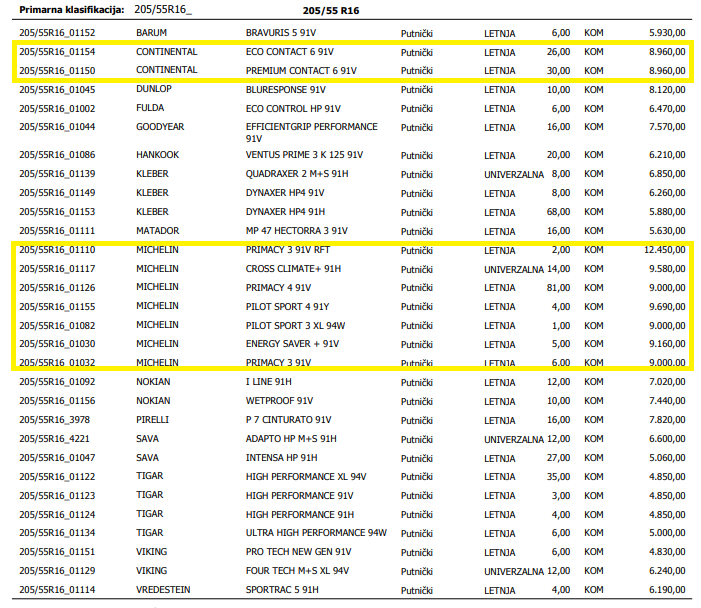701x608 pixels.
Task: Click HIGH PERFORMANCE 91V model
Action: pyautogui.click(x=300, y=496)
